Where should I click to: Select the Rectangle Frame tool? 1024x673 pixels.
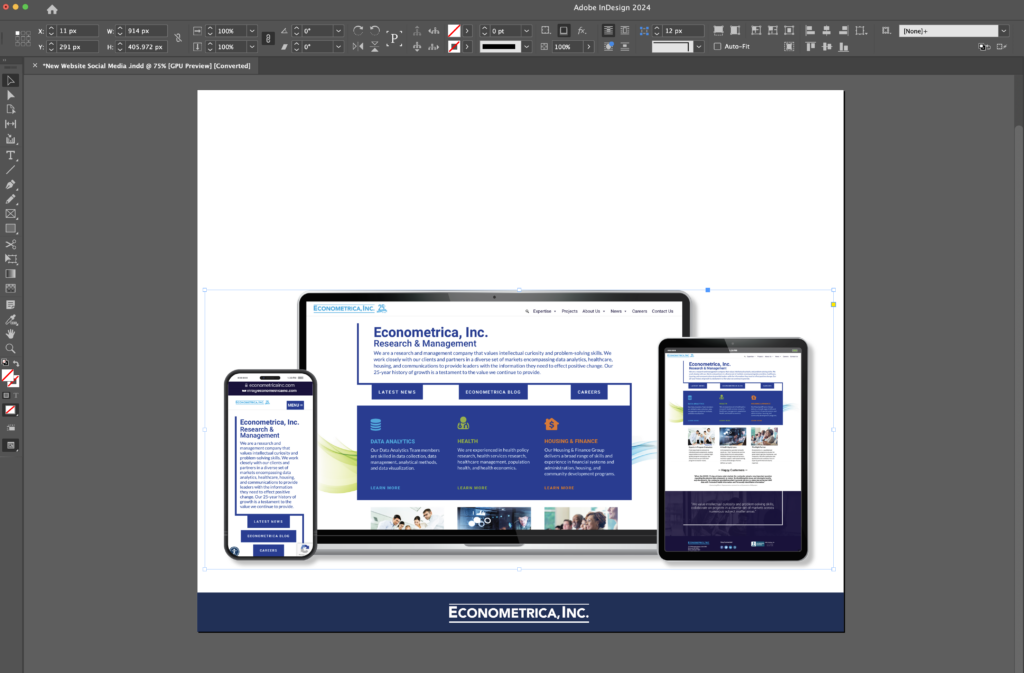pyautogui.click(x=10, y=214)
